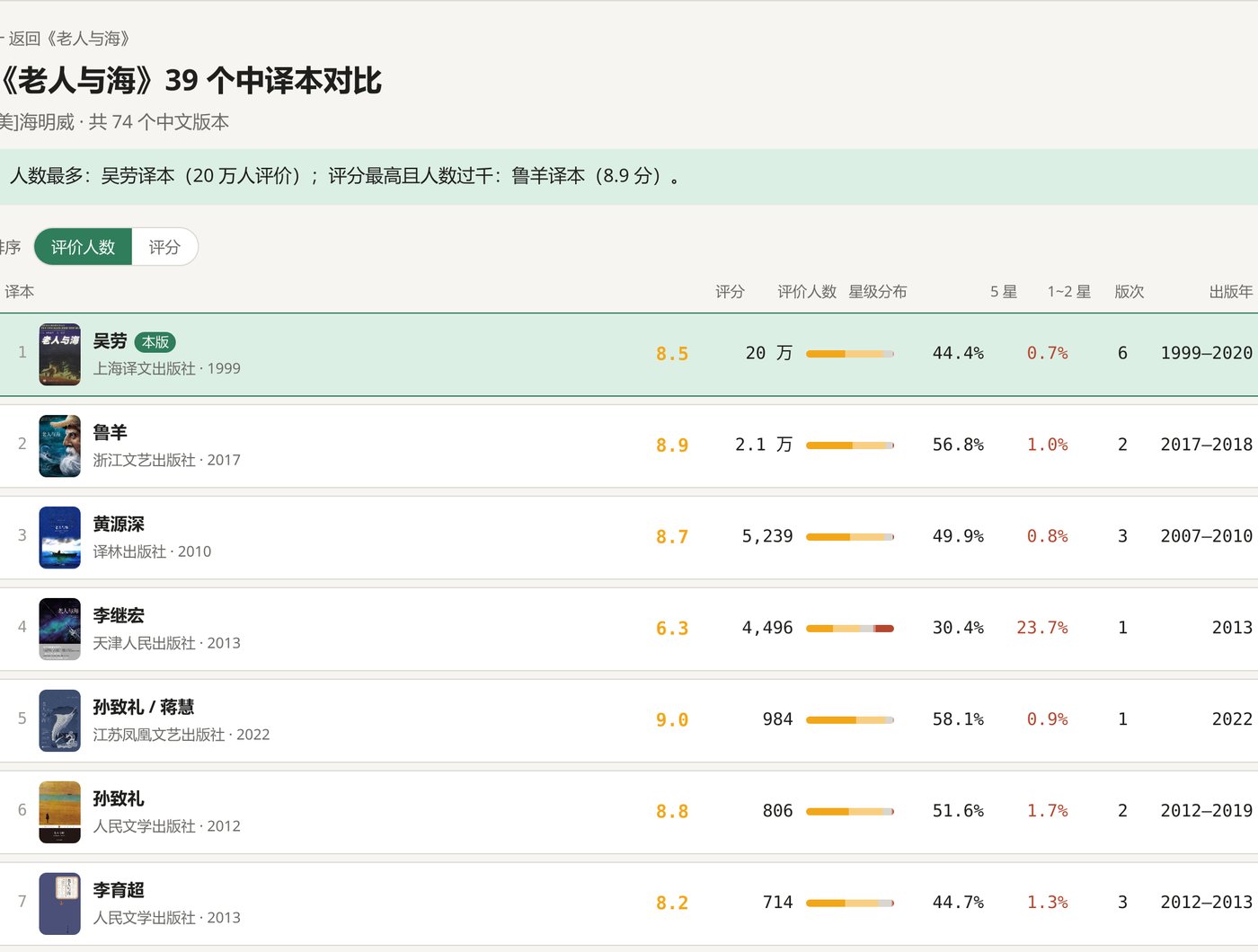
Task: Go back to 《老人与海》 page link
Action: (x=66, y=39)
